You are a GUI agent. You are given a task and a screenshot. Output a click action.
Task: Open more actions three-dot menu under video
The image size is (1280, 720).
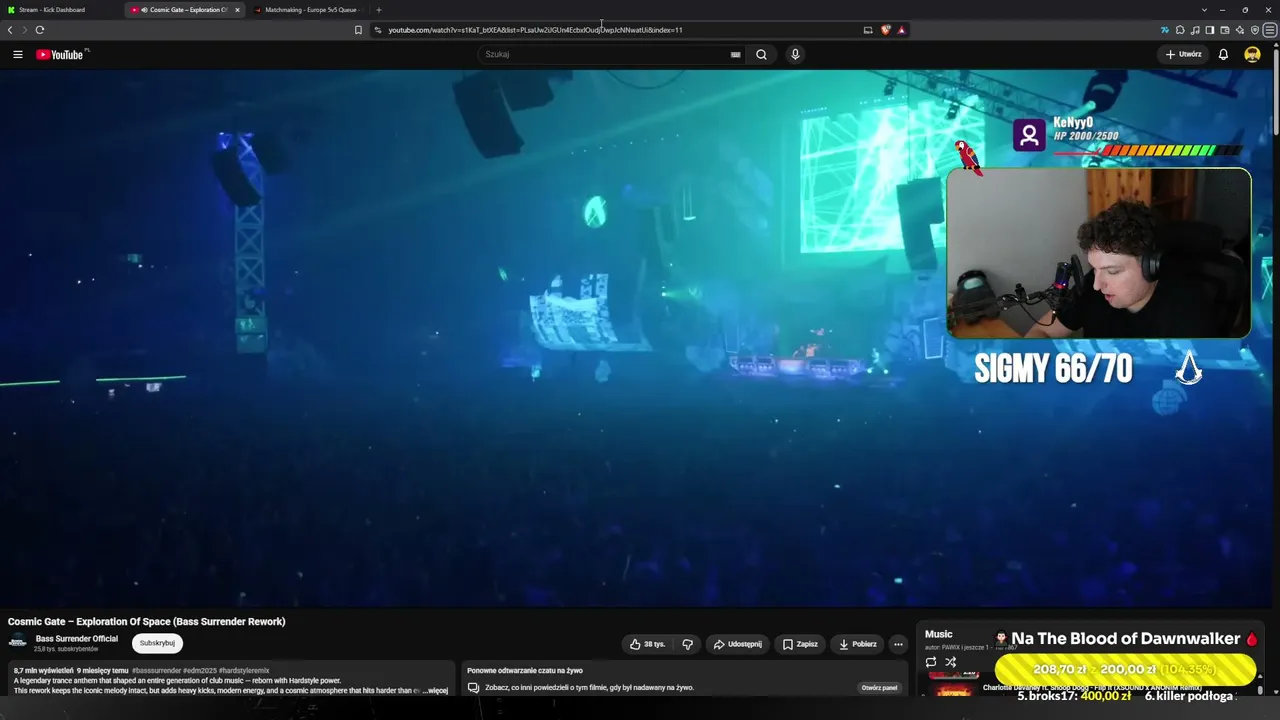[x=898, y=644]
